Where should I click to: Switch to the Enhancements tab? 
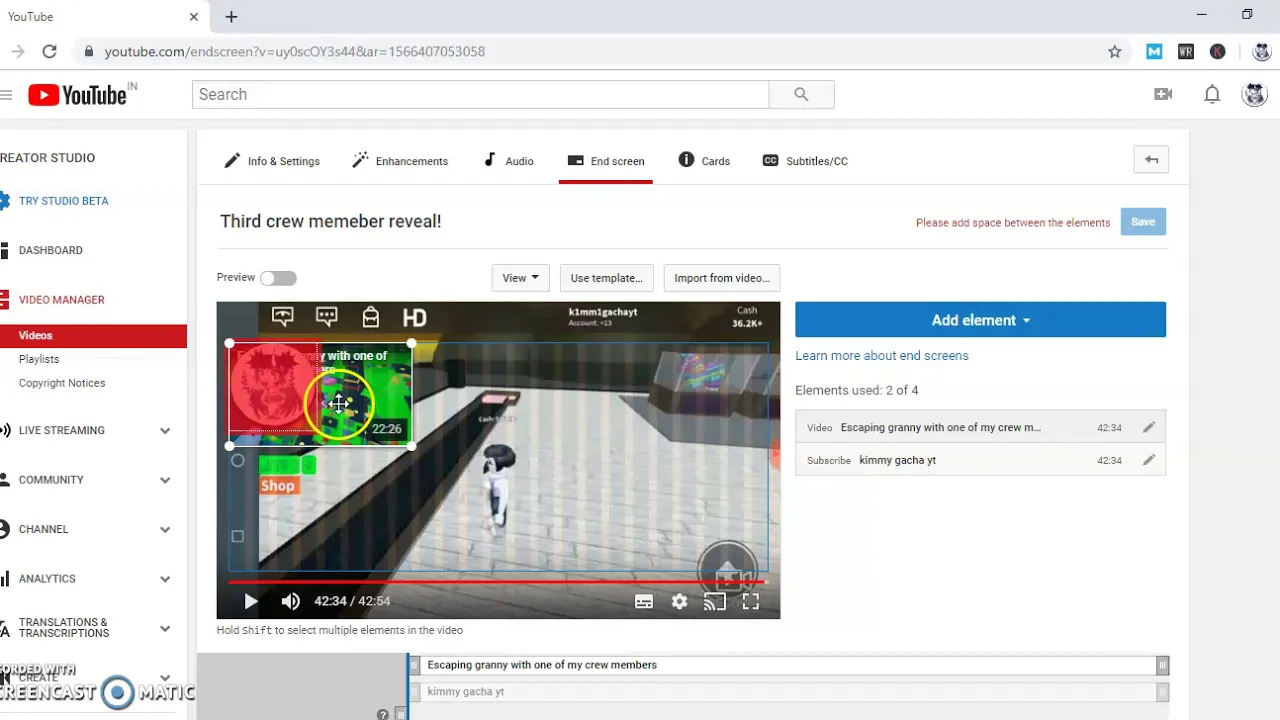coord(400,161)
